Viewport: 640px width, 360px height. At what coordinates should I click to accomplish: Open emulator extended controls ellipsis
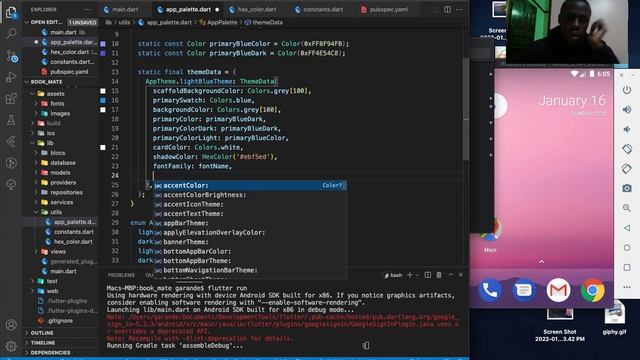[627, 287]
